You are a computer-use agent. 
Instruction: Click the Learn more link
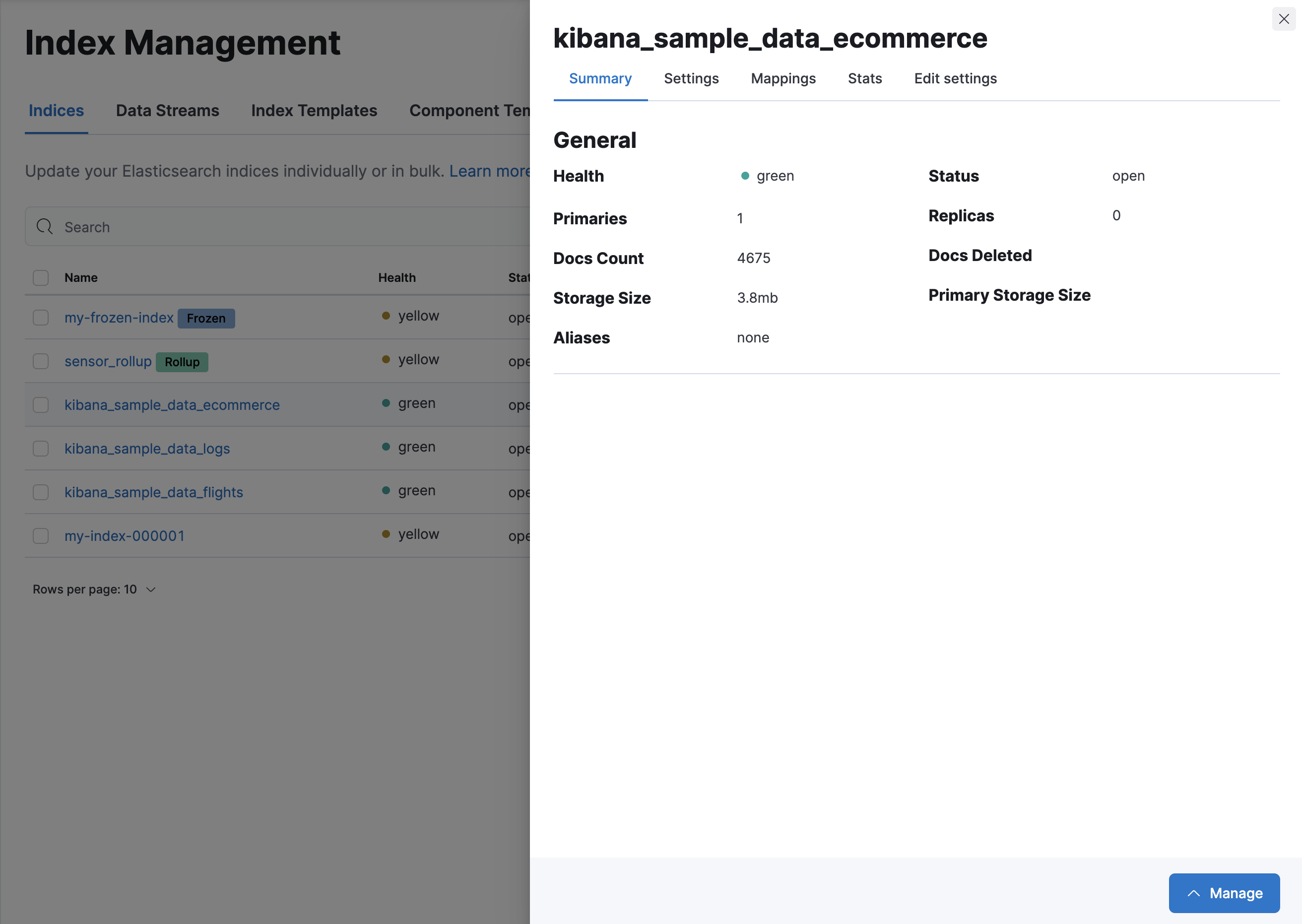point(490,171)
